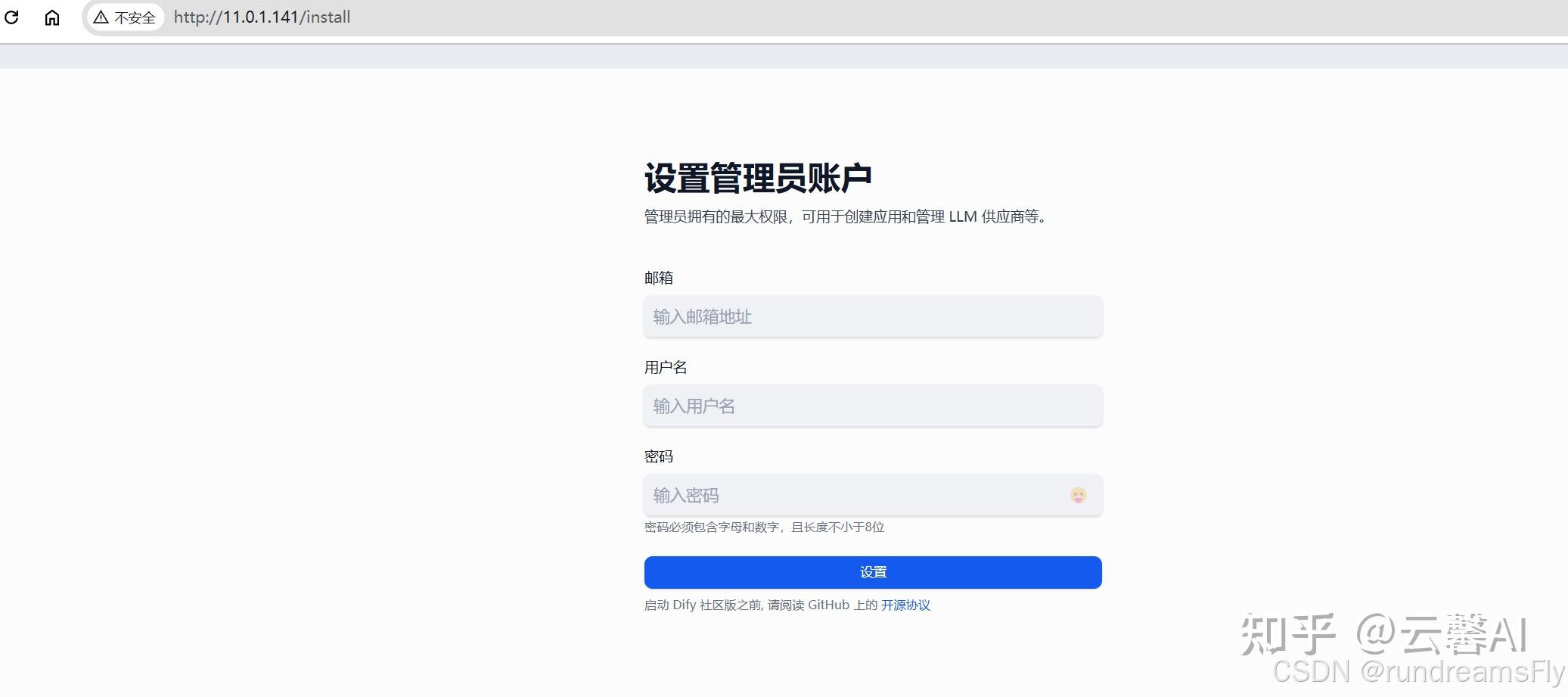Focus the 输入用户名 username input
This screenshot has width=1568, height=697.
(872, 406)
